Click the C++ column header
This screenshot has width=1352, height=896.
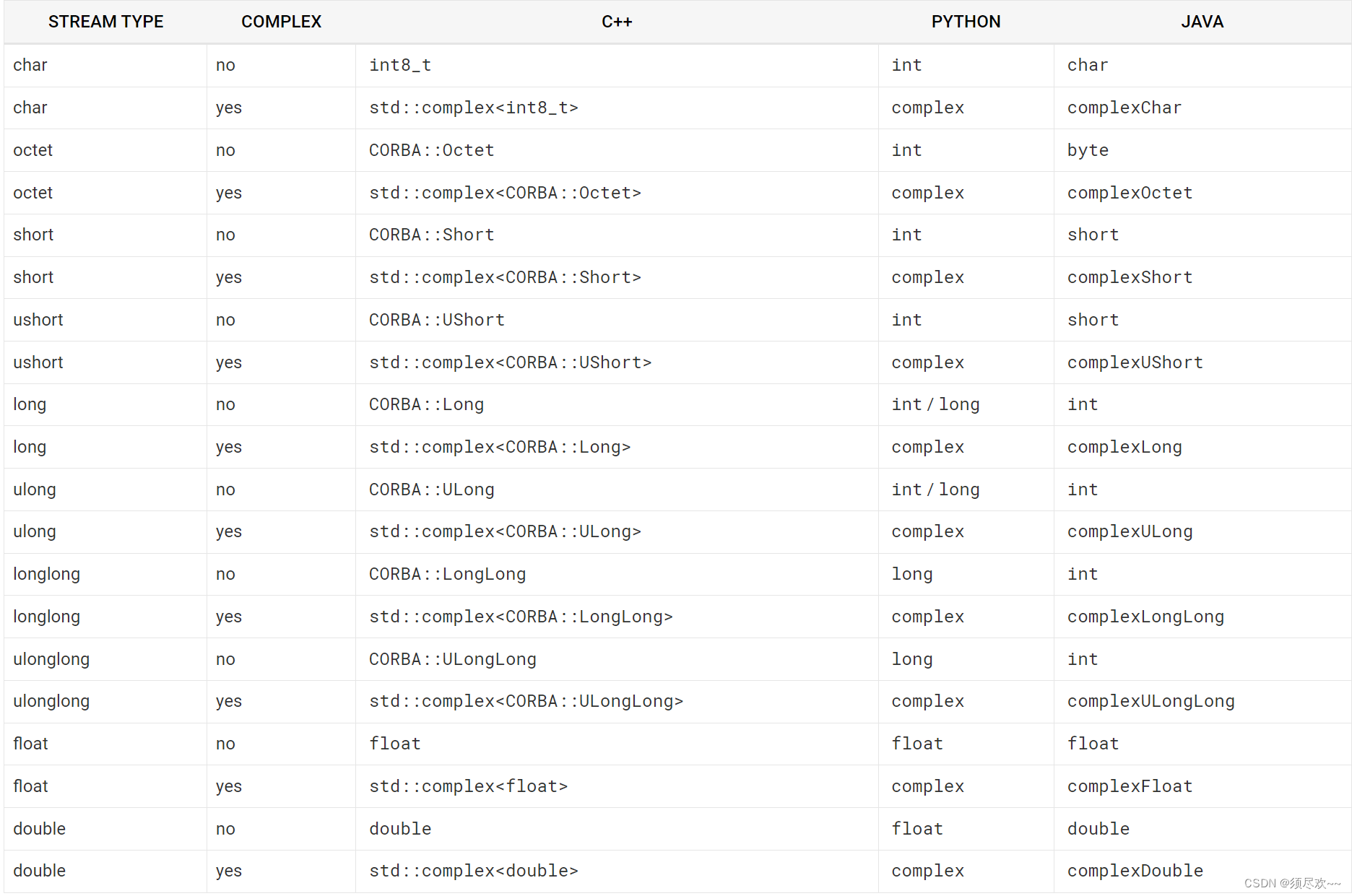(617, 22)
